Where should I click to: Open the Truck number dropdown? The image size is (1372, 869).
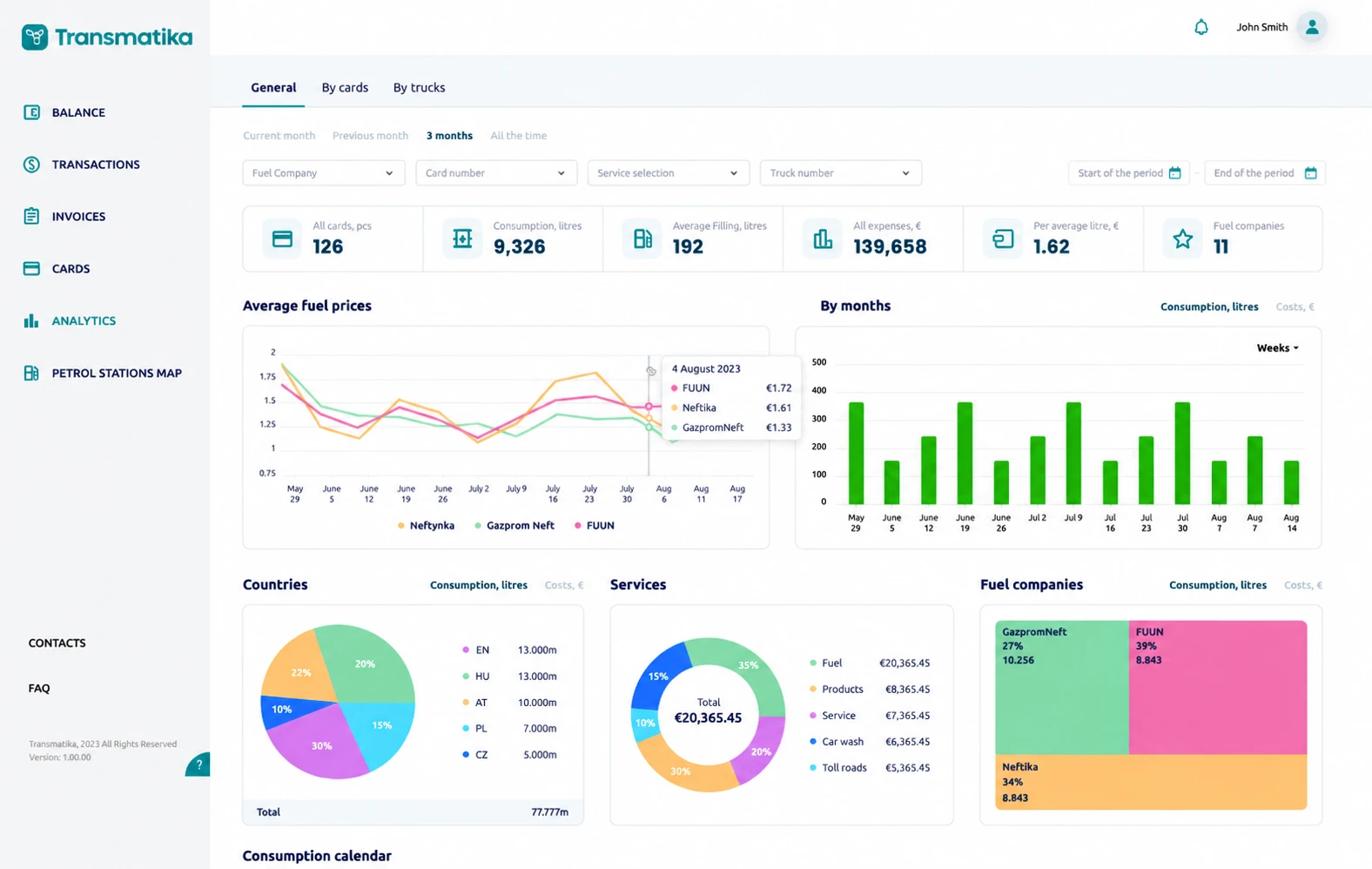tap(840, 173)
